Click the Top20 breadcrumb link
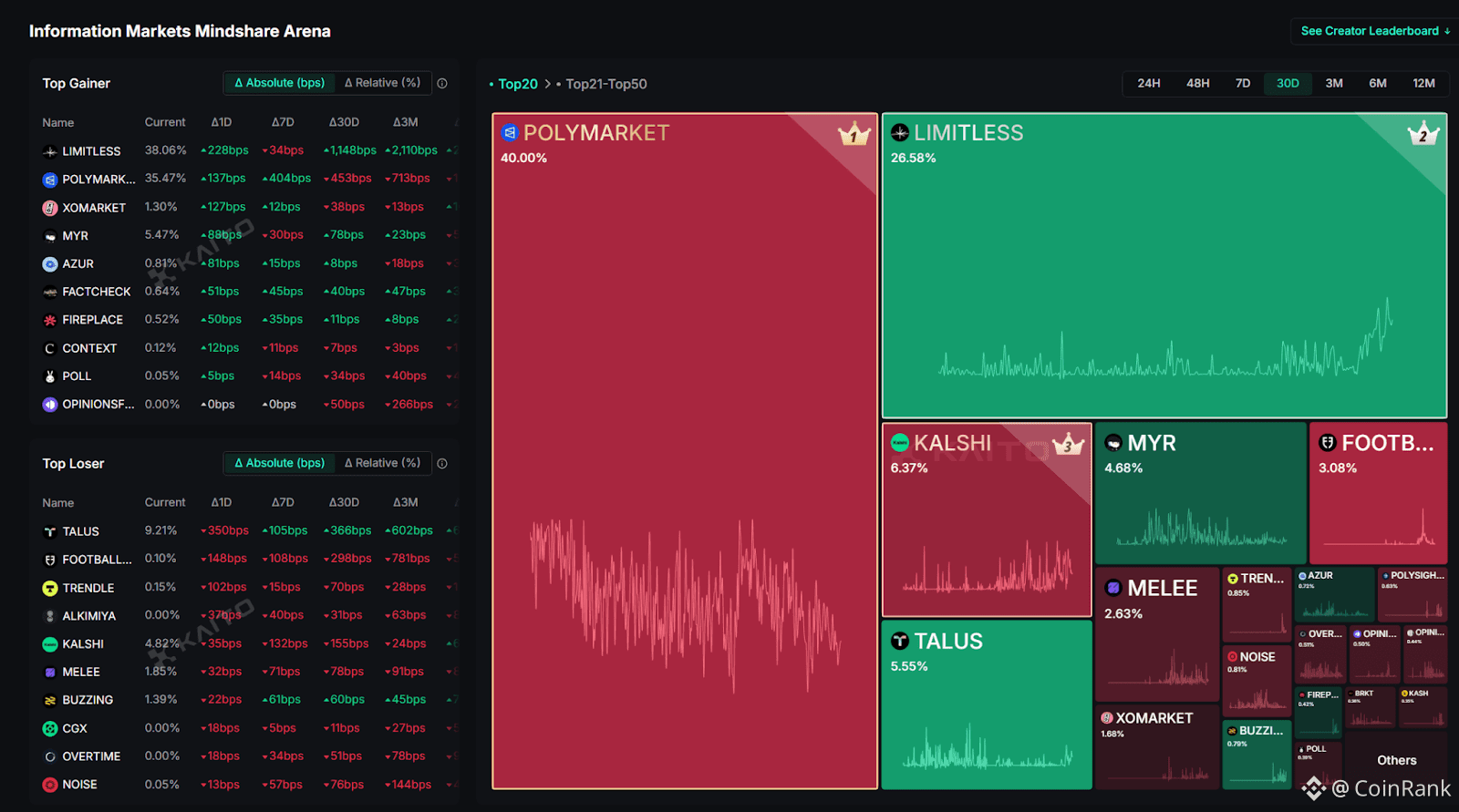 (x=517, y=84)
